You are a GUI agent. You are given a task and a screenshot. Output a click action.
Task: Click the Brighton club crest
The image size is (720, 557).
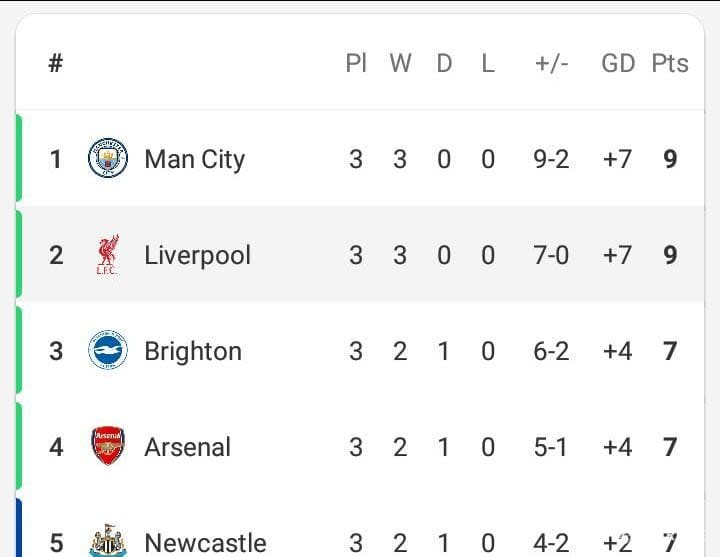108,349
